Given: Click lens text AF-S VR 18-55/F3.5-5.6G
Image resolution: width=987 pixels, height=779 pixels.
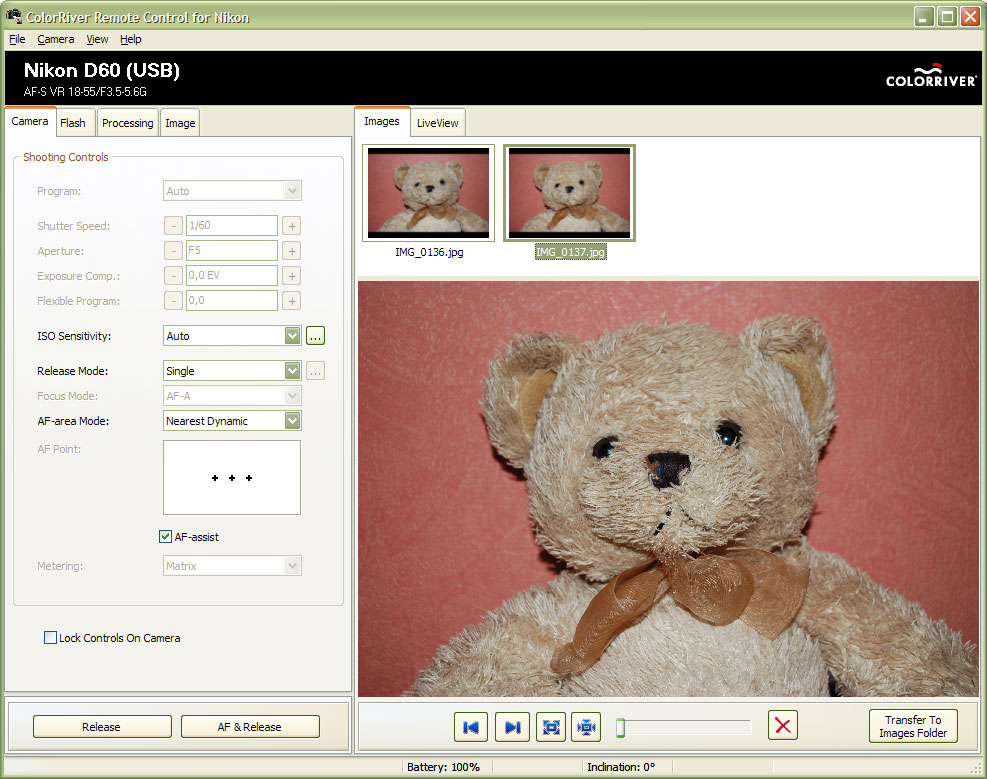Looking at the screenshot, I should 85,92.
